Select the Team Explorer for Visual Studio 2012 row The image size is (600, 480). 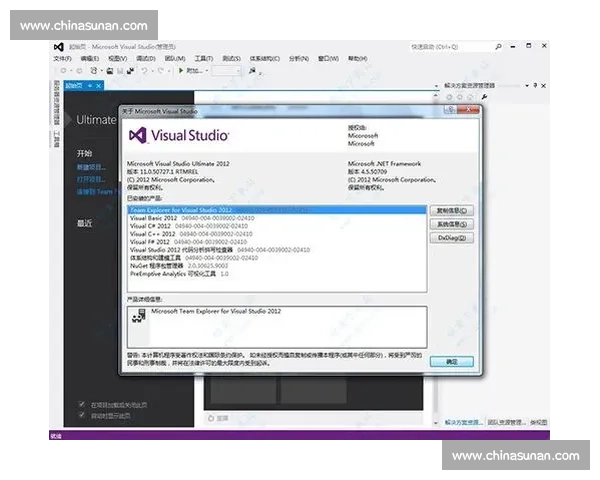click(277, 210)
